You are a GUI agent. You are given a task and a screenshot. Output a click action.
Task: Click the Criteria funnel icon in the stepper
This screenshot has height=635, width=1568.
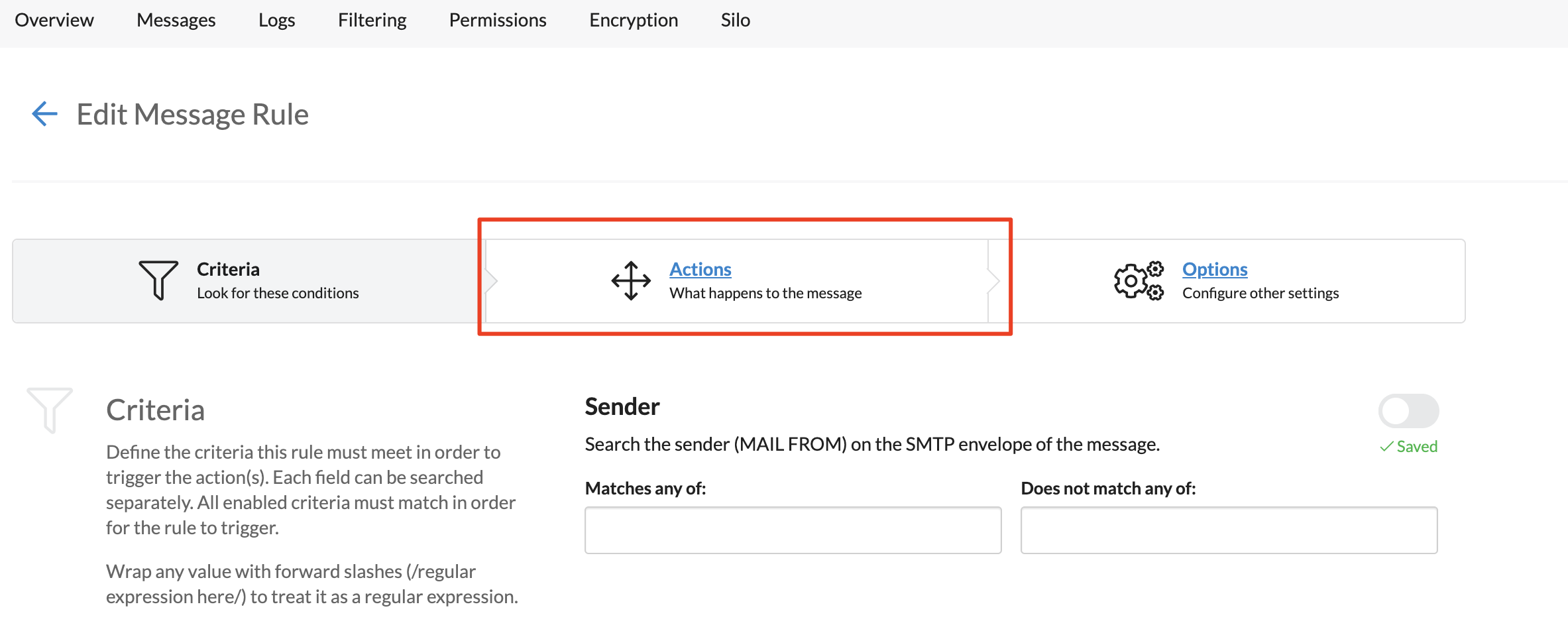tap(158, 280)
